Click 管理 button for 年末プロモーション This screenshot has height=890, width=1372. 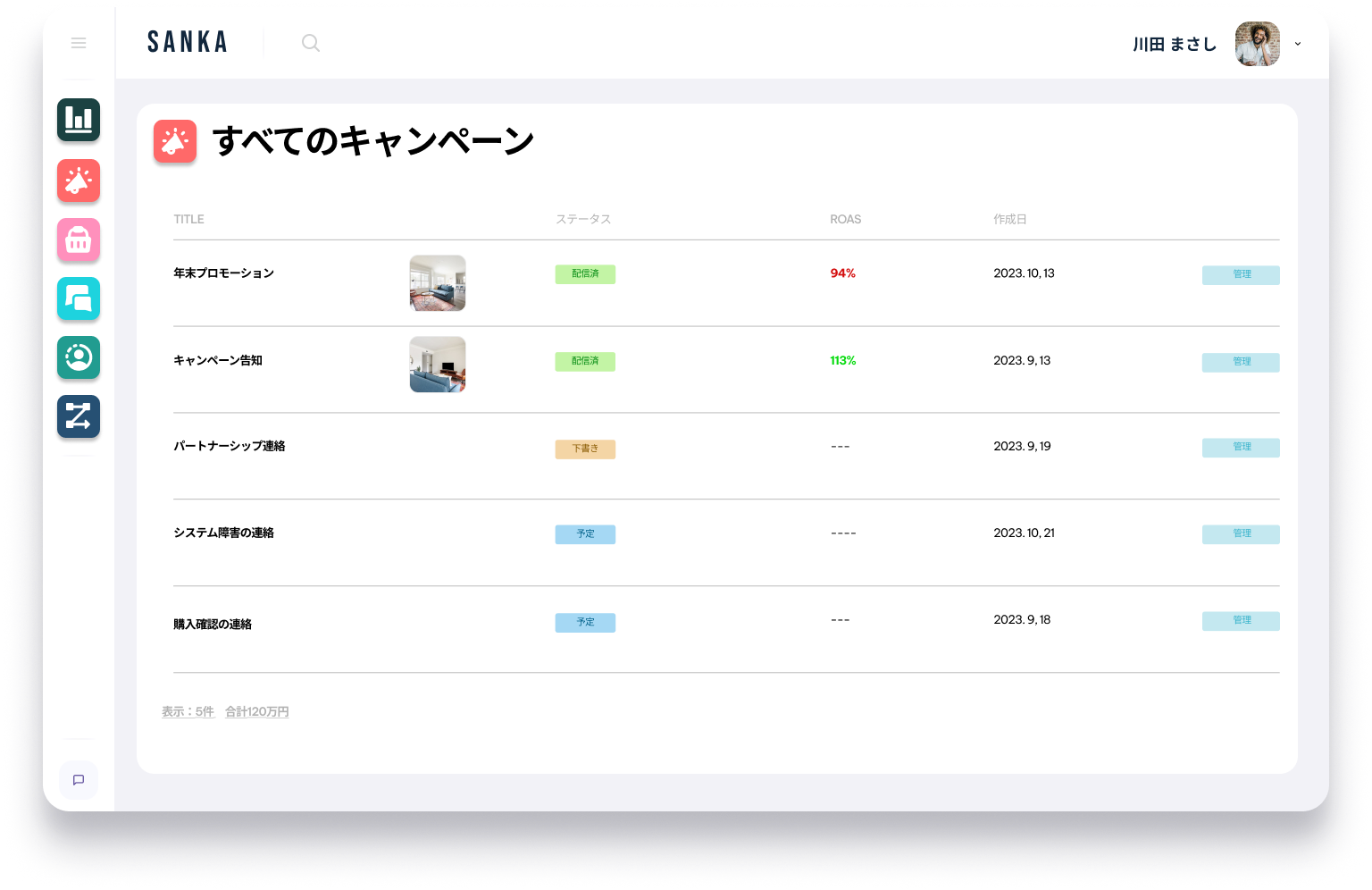pyautogui.click(x=1241, y=275)
